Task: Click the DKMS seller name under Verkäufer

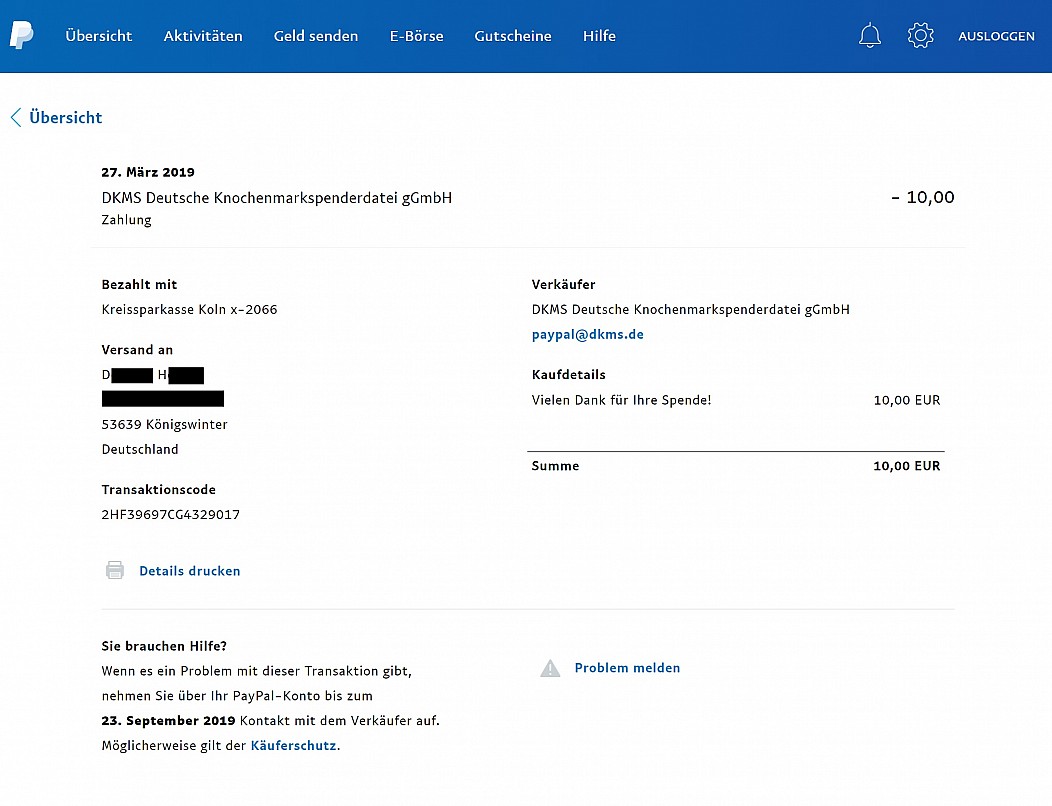Action: click(690, 309)
